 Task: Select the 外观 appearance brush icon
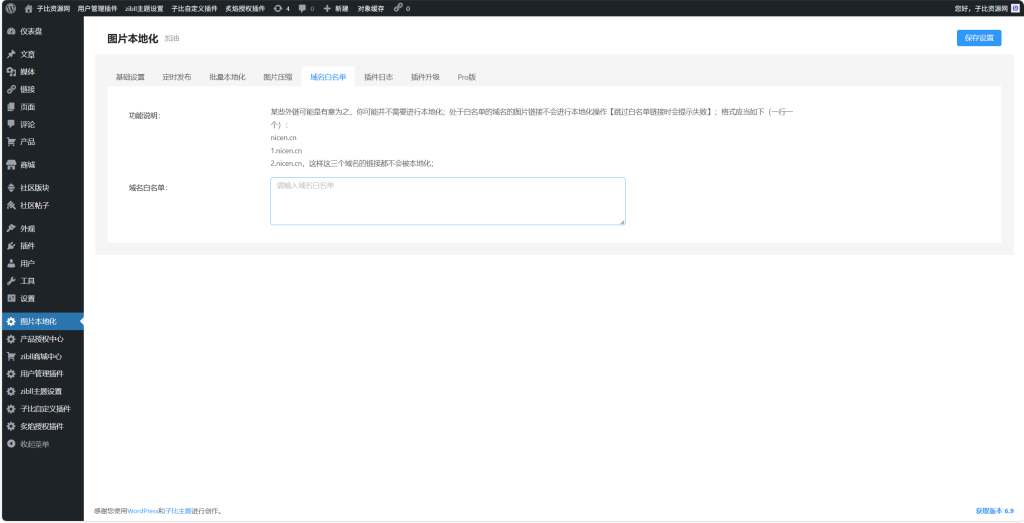[11, 228]
